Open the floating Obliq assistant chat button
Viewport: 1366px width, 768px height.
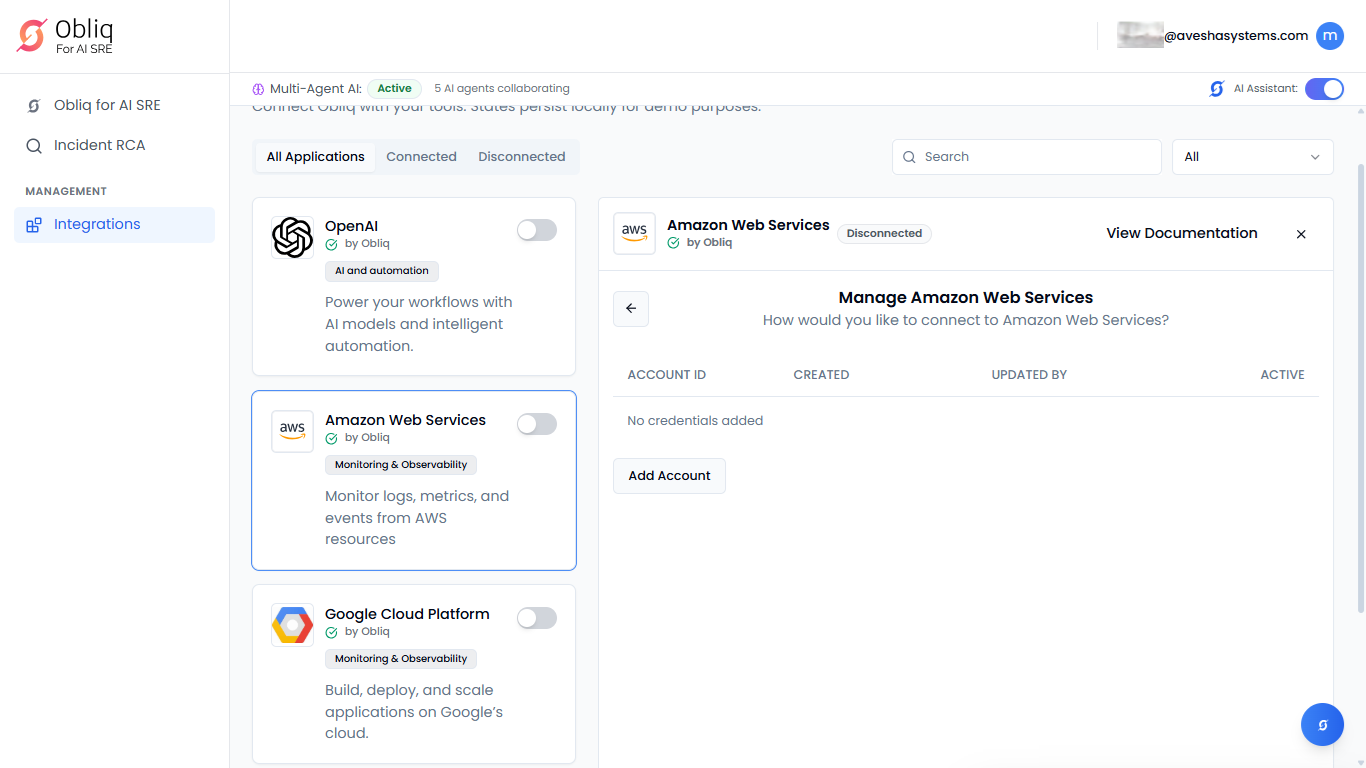1322,725
